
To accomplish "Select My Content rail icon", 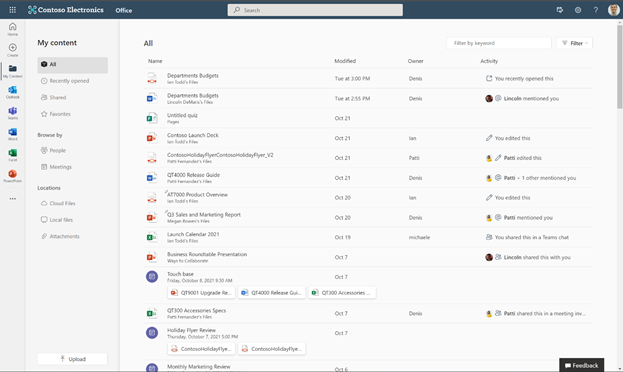I will point(13,71).
